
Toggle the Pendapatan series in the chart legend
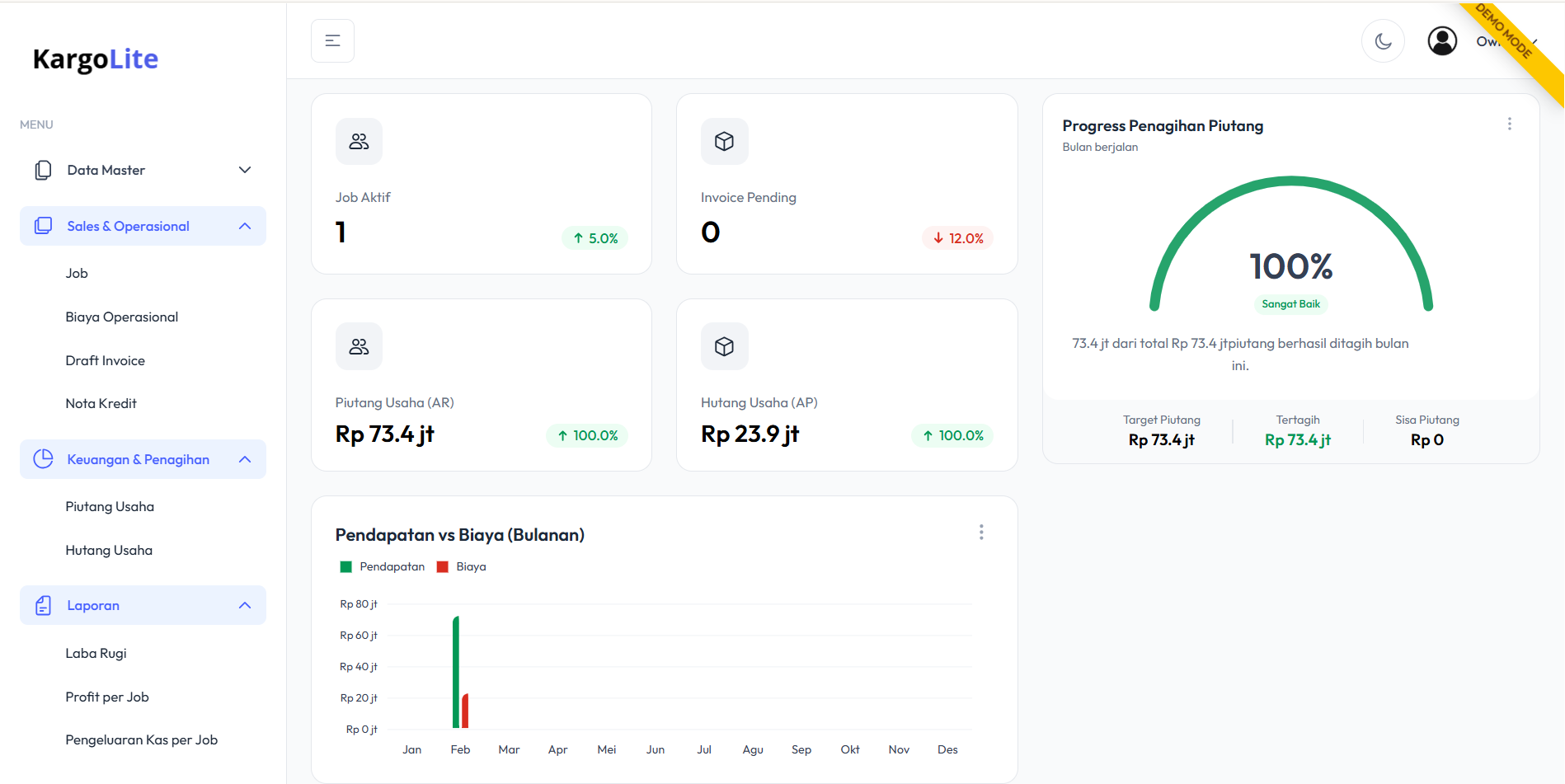click(x=383, y=567)
